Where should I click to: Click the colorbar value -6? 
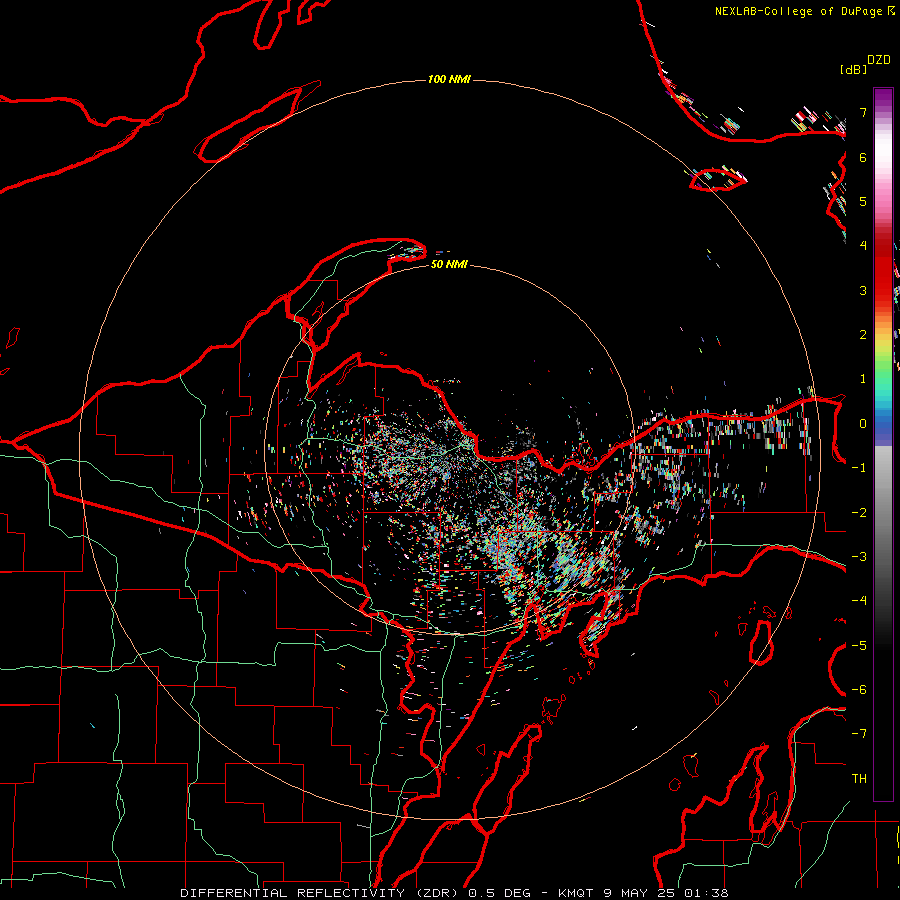[859, 690]
